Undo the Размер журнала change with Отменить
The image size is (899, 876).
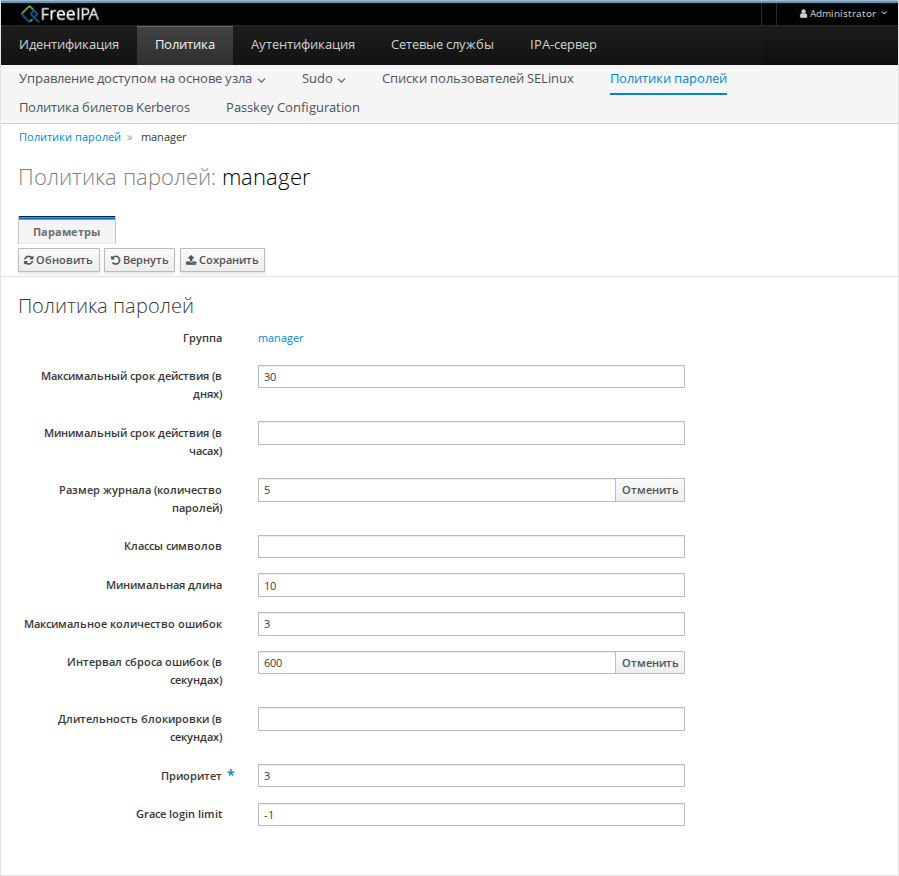(649, 490)
